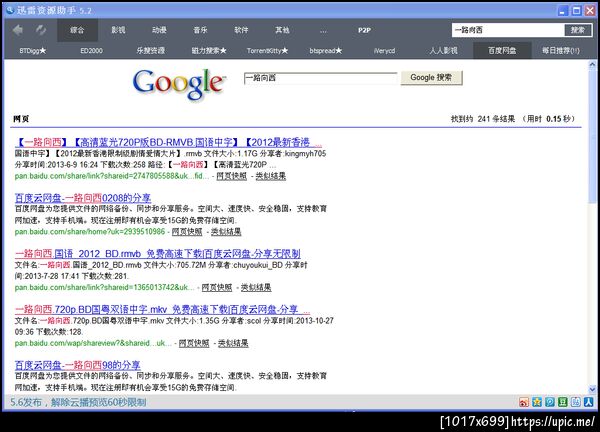600x432 pixels.
Task: Open the 百度云网盘-一路向西98的分享 link
Action: (78, 365)
